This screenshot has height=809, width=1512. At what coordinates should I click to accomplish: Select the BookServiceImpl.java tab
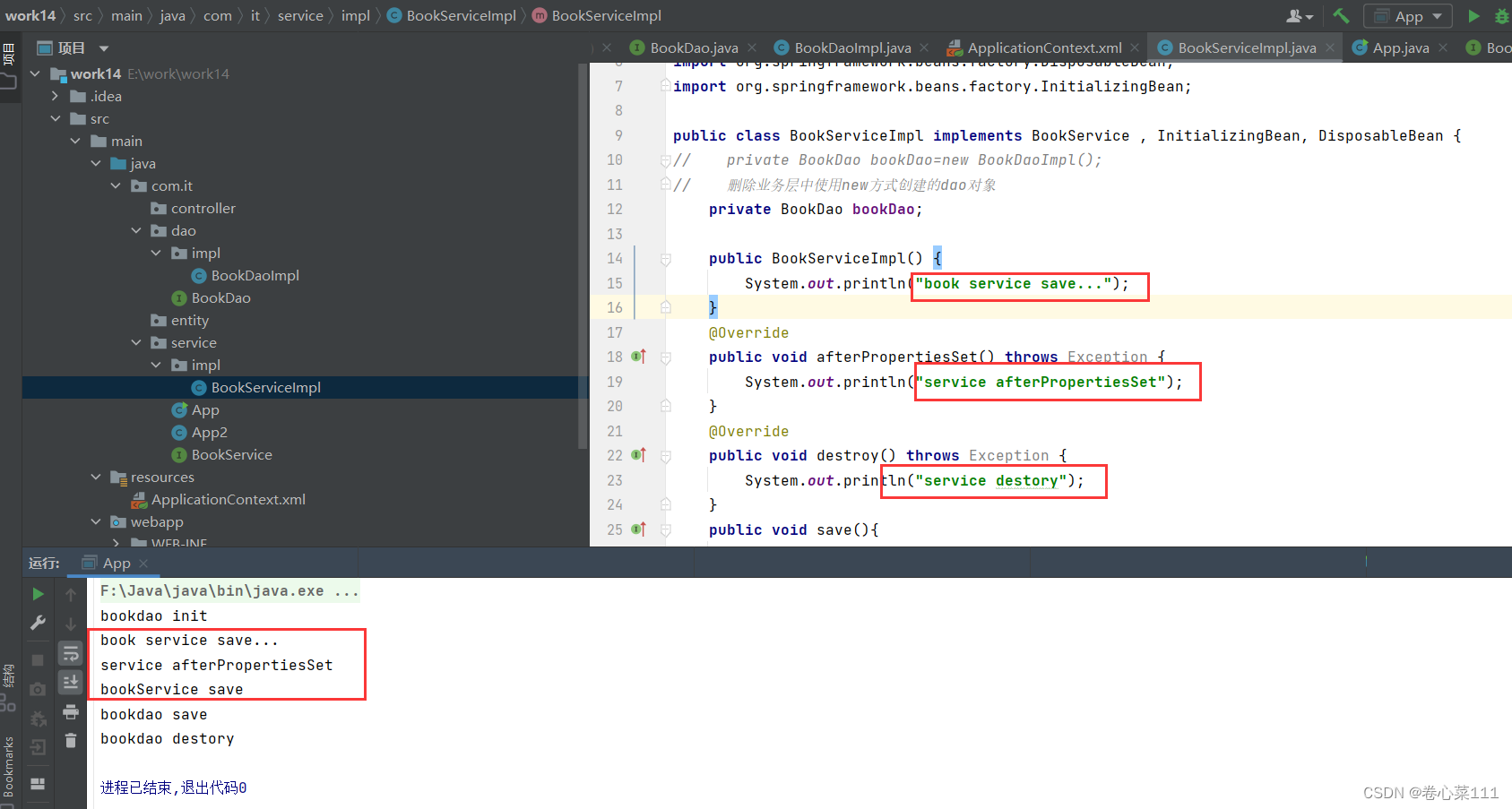[1246, 47]
